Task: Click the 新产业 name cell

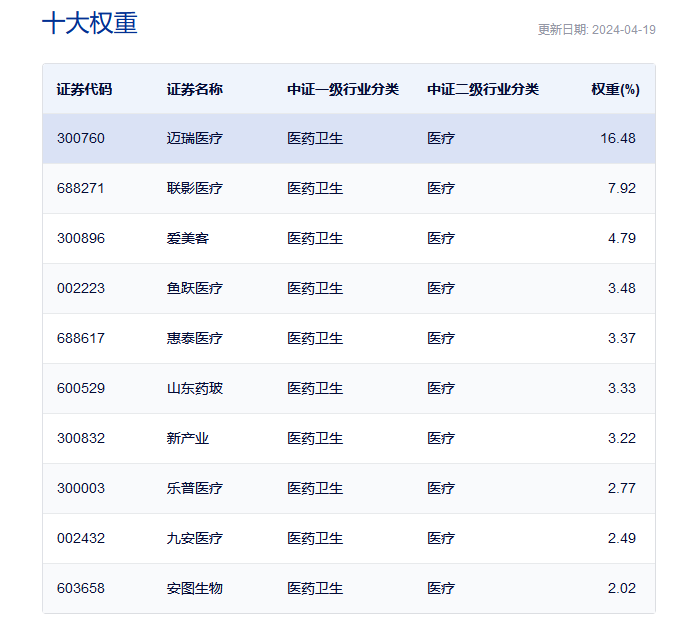Action: click(x=188, y=438)
